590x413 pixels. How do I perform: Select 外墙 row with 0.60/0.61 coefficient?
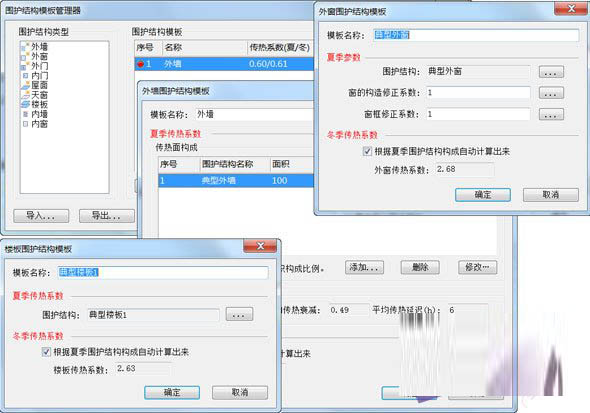[224, 64]
